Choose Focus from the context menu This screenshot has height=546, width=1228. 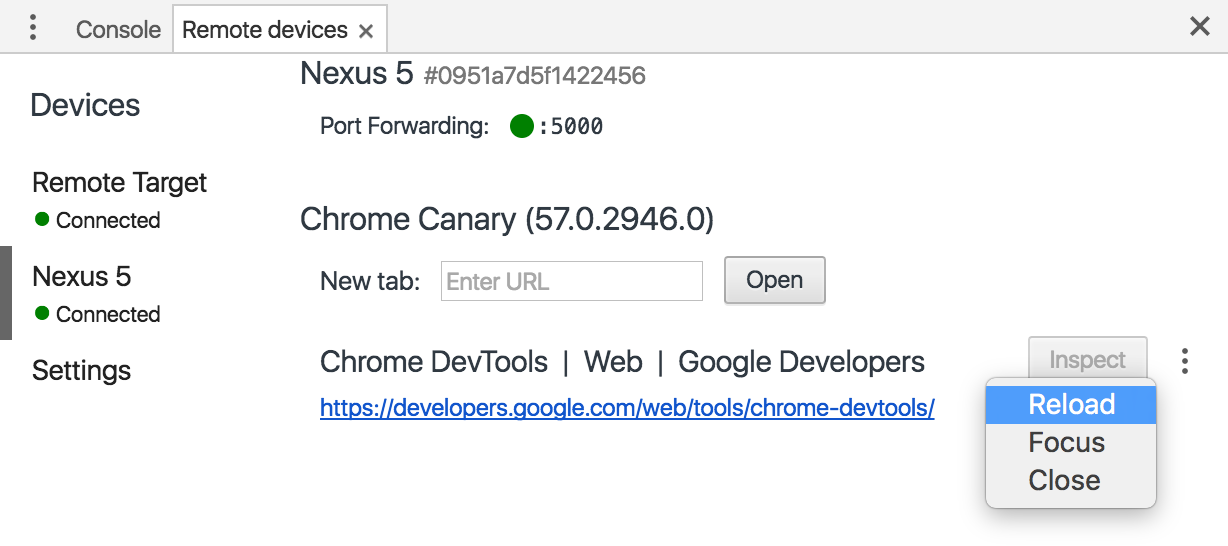(x=1067, y=443)
